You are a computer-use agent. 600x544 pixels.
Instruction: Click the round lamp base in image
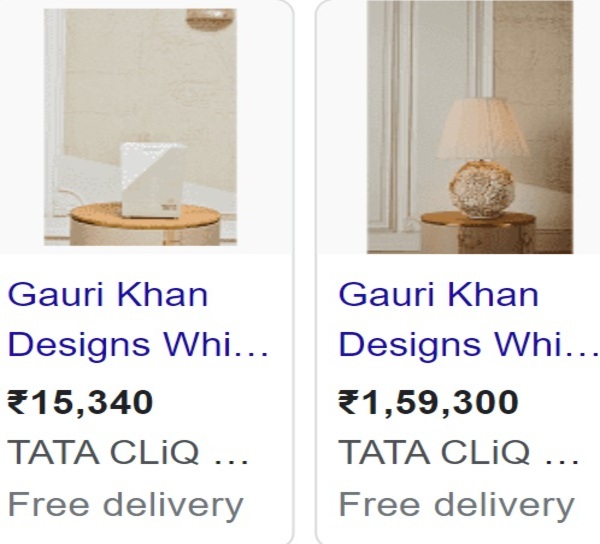481,189
